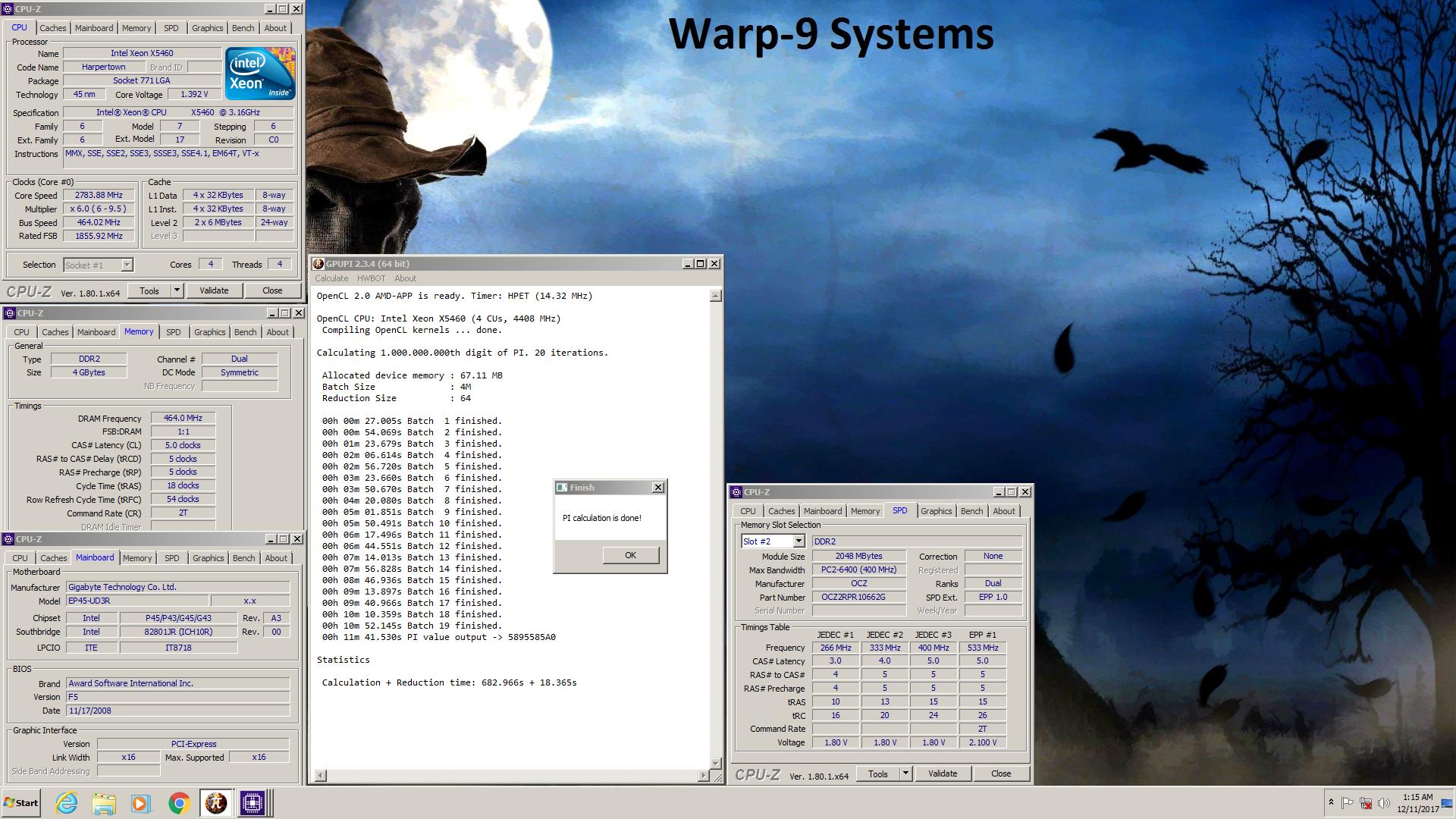Click the Calculation + Reduction time line
1456x819 pixels.
(x=449, y=682)
